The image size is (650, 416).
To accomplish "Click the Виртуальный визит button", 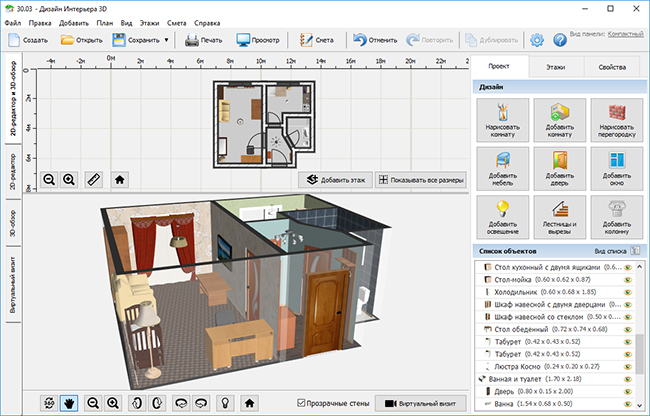I will (418, 403).
